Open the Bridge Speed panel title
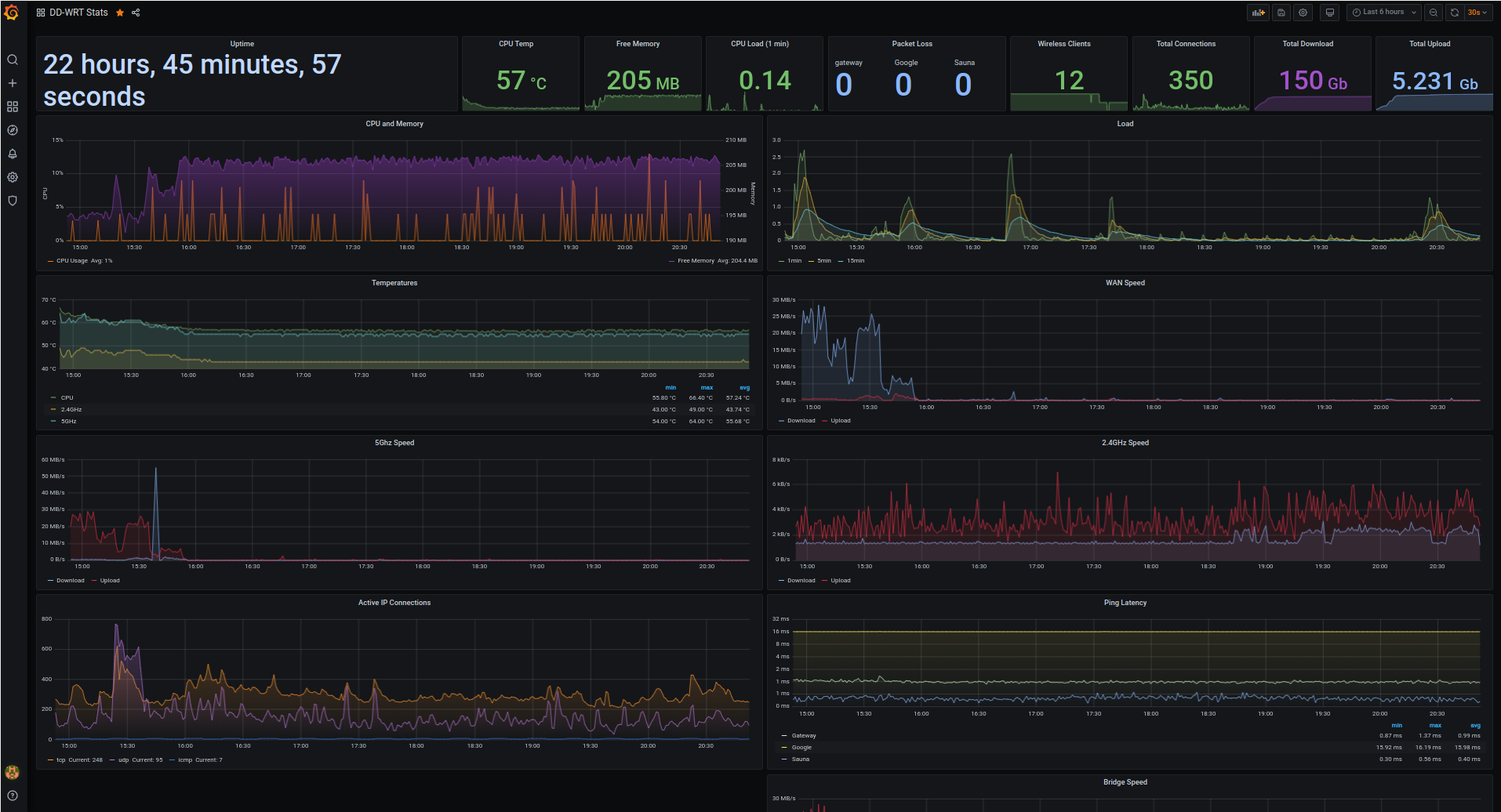The height and width of the screenshot is (812, 1501). 1125,782
